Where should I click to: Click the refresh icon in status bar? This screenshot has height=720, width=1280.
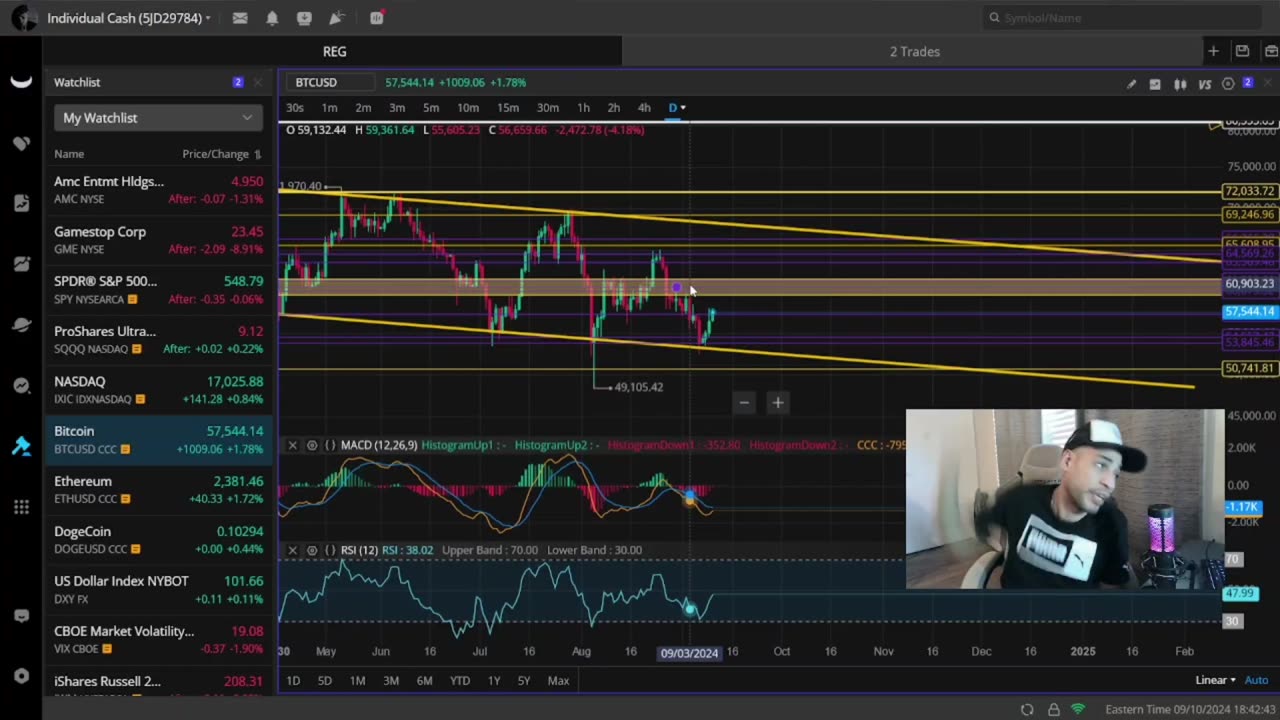pos(1027,709)
